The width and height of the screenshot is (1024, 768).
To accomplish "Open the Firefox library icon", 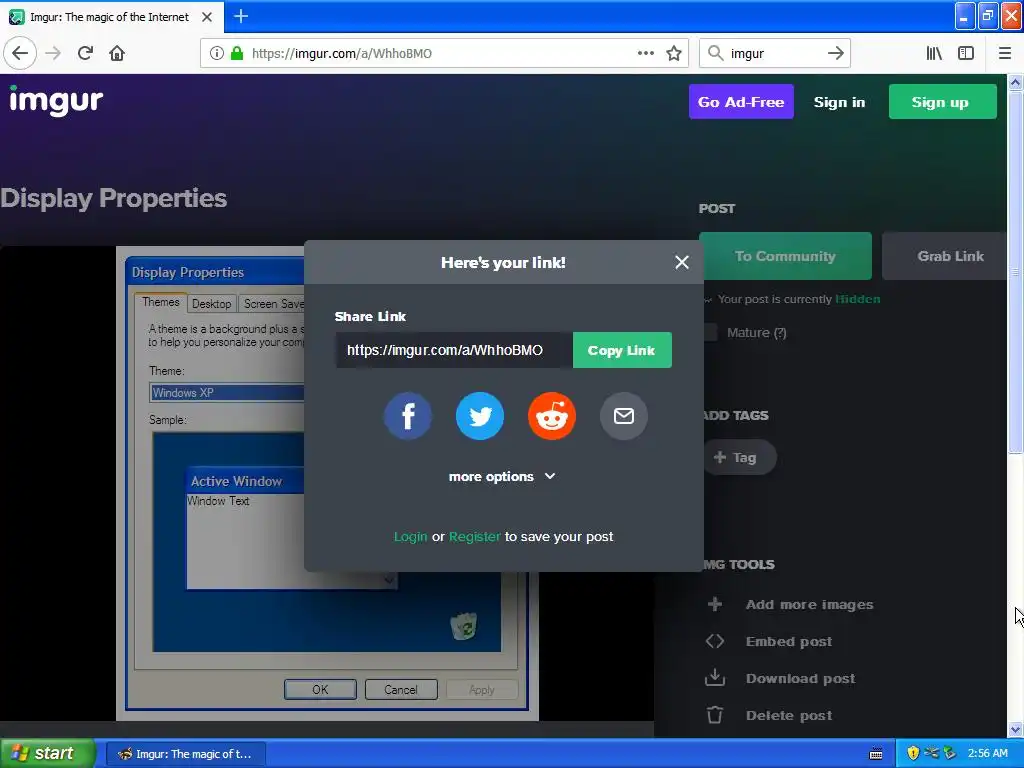I will coord(934,54).
